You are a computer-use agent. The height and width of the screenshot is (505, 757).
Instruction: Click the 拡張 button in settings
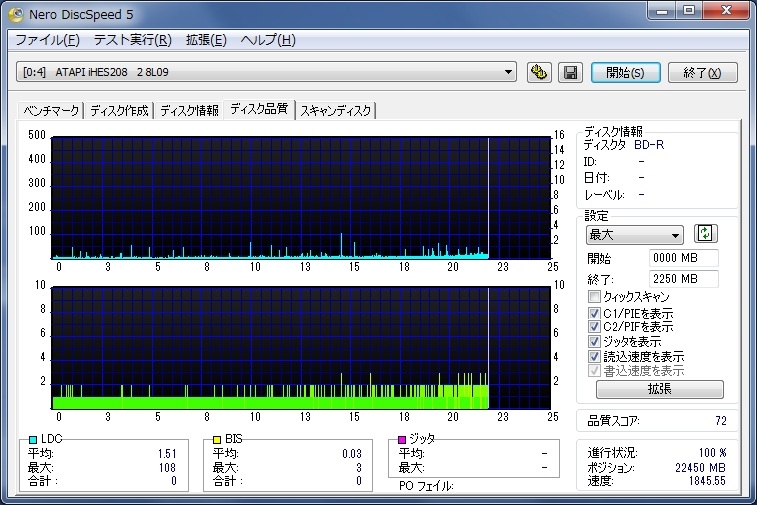coord(659,389)
